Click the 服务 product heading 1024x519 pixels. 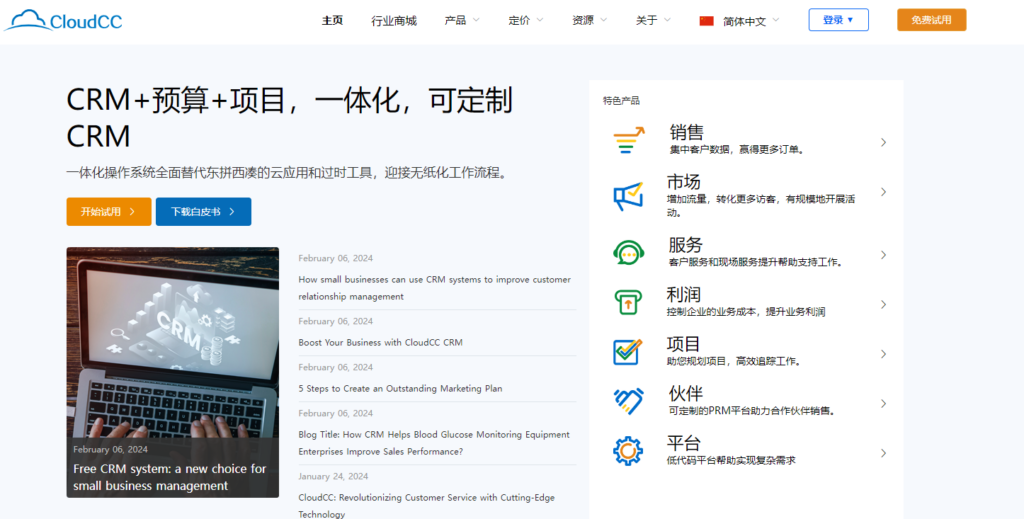click(685, 245)
